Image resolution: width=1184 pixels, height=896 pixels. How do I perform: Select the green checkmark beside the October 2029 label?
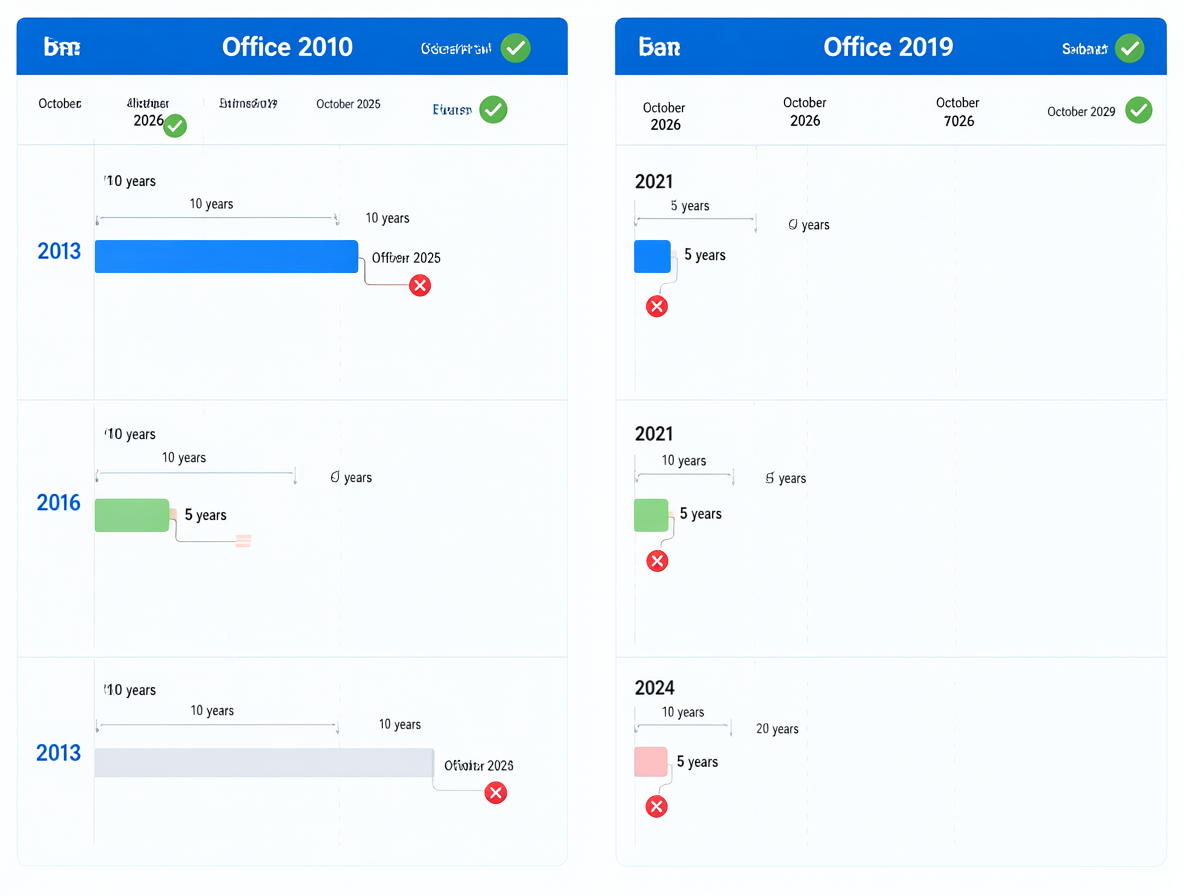[x=1139, y=110]
